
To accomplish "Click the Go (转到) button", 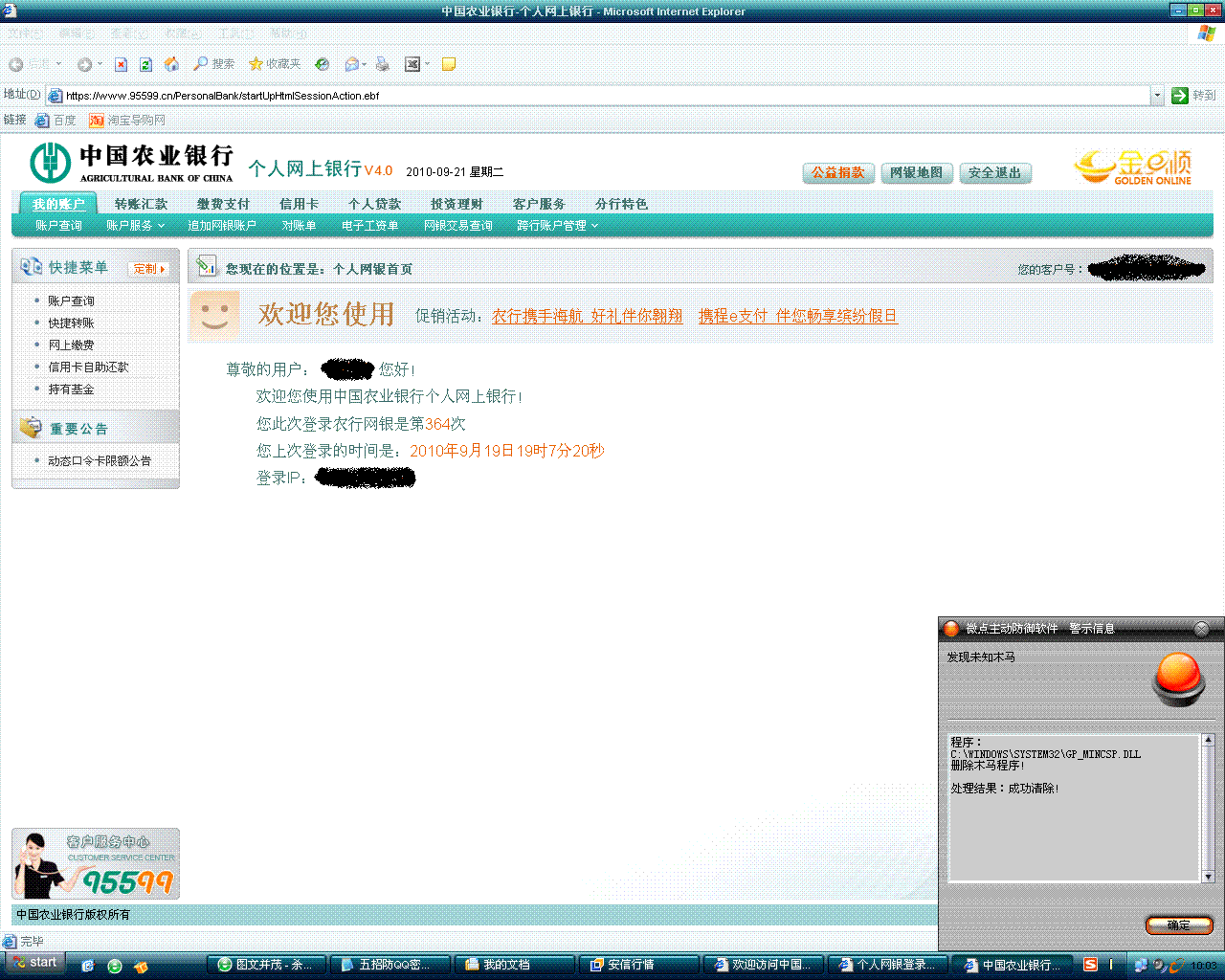I will 1193,96.
